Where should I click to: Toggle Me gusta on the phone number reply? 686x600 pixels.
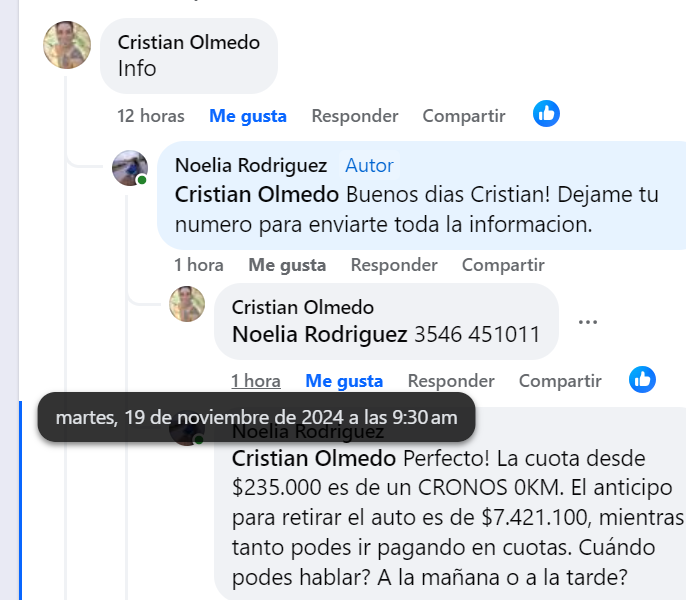pos(344,381)
